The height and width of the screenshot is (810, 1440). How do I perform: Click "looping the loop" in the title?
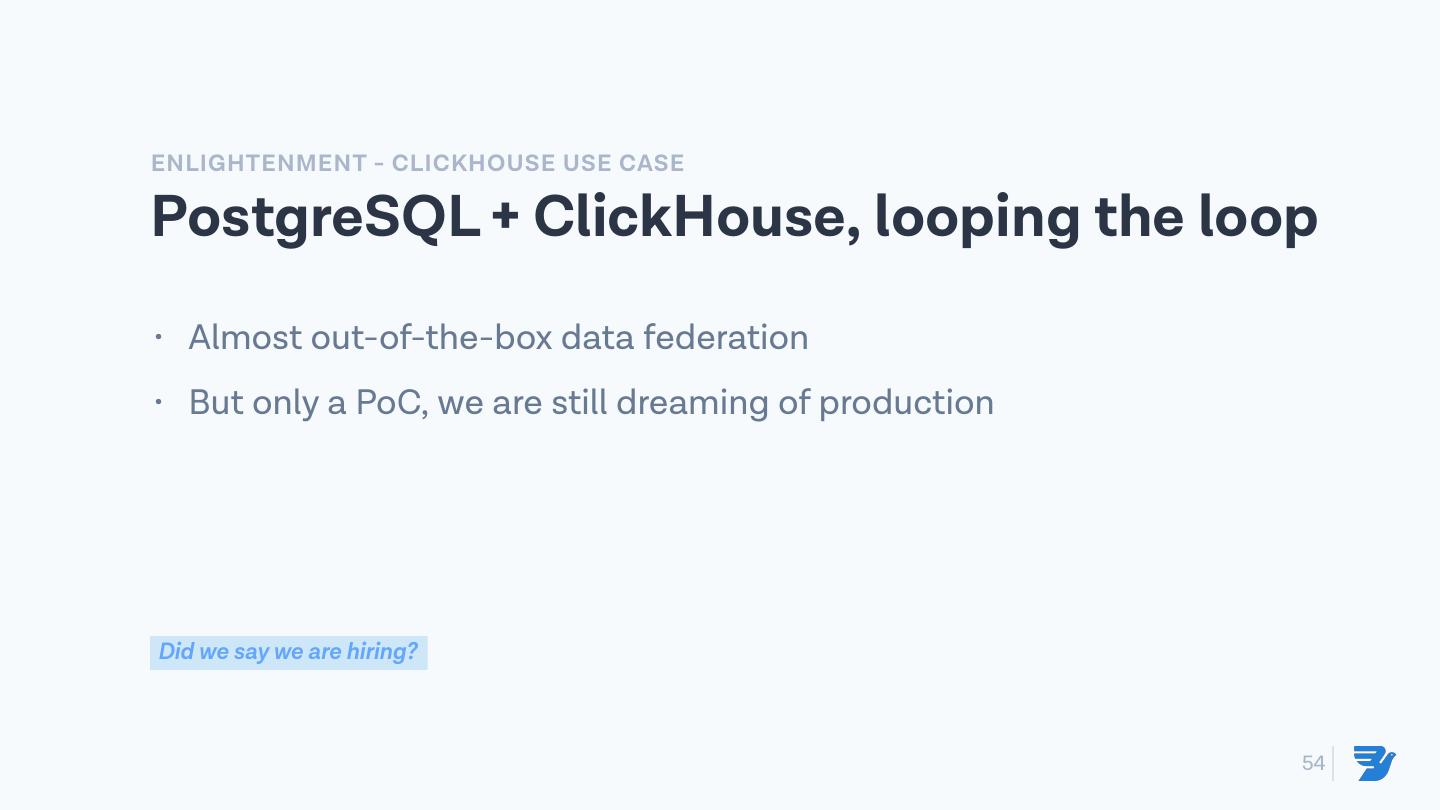tap(1096, 217)
